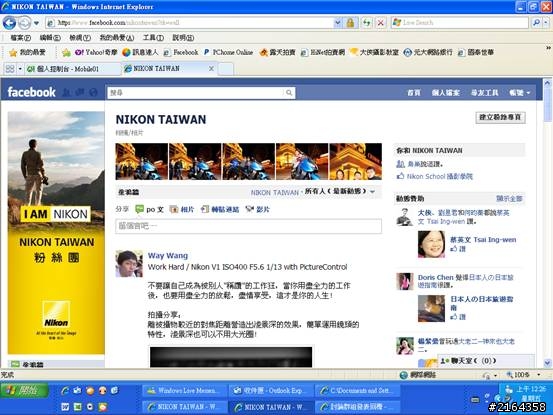
Task: Close the NIKON TAIWAN browser tab
Action: coord(211,69)
